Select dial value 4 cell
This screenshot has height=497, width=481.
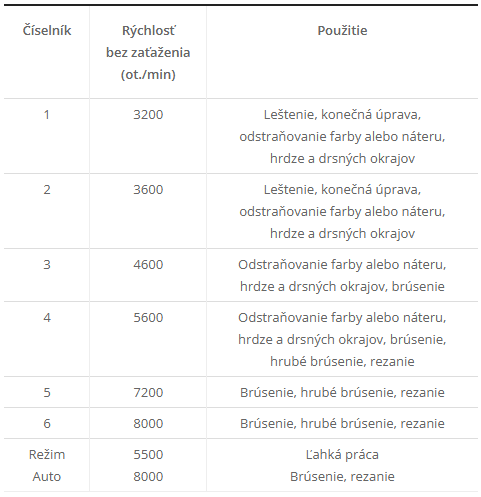(x=47, y=318)
